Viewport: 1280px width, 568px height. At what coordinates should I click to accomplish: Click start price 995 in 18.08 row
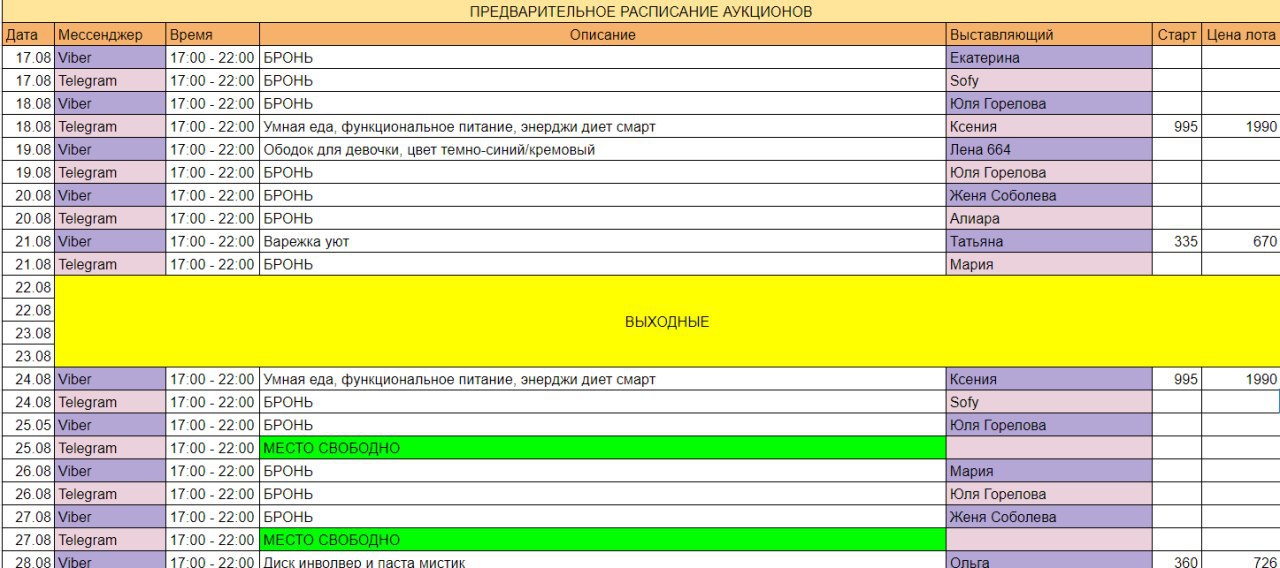click(1177, 127)
